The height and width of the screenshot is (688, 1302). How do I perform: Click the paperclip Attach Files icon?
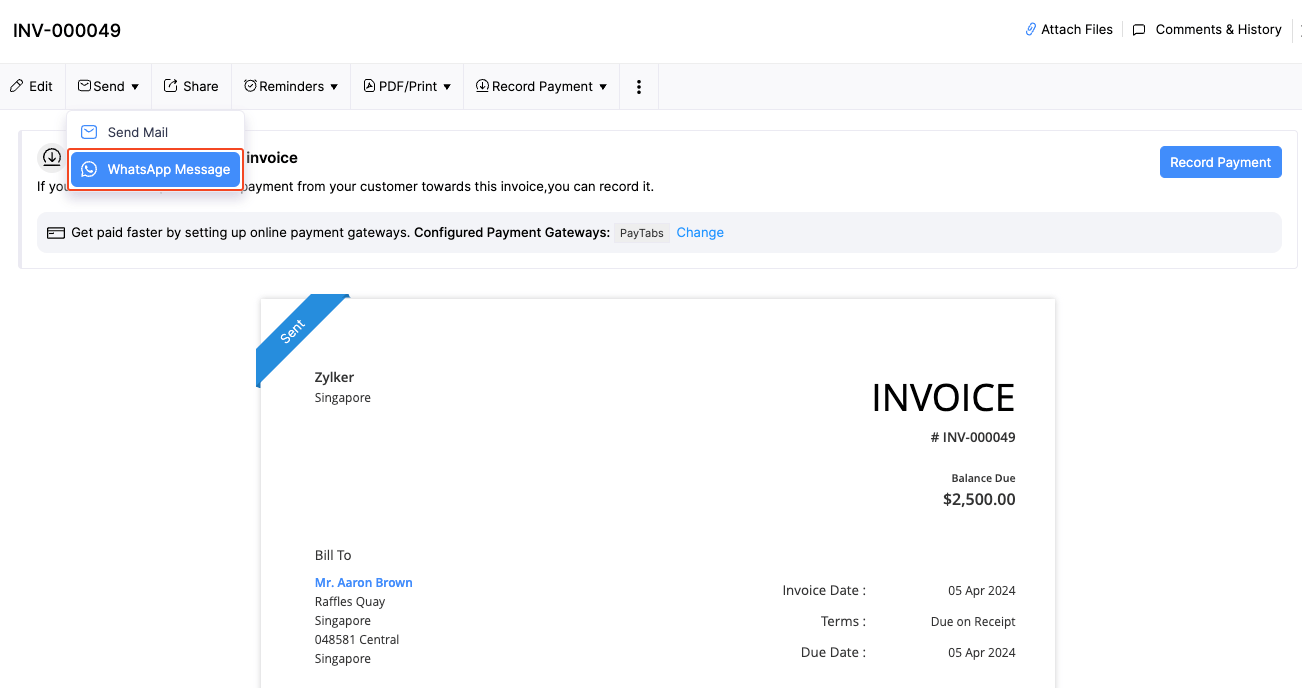[1031, 30]
